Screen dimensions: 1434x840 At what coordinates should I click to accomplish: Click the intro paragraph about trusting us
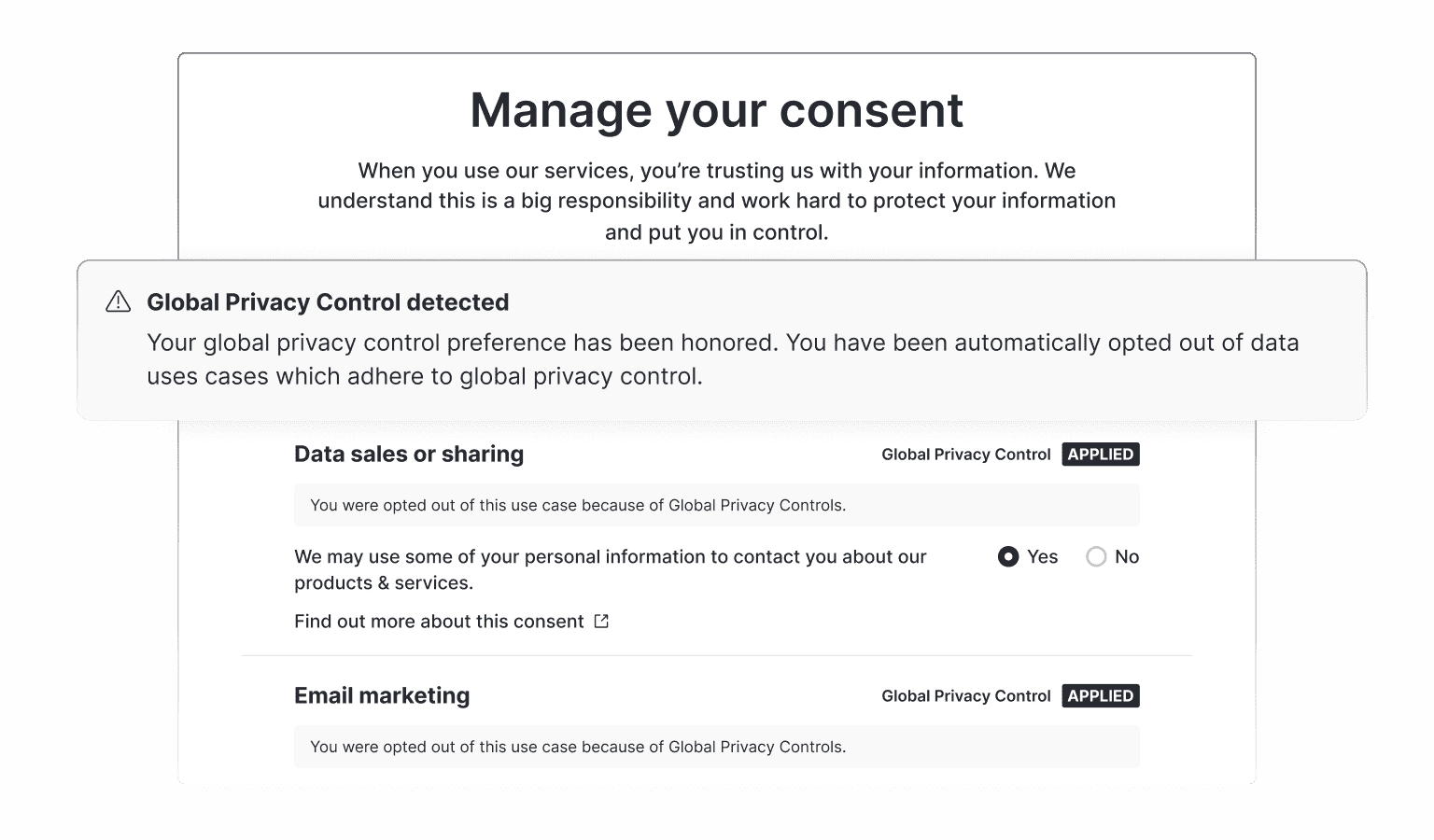pos(717,202)
